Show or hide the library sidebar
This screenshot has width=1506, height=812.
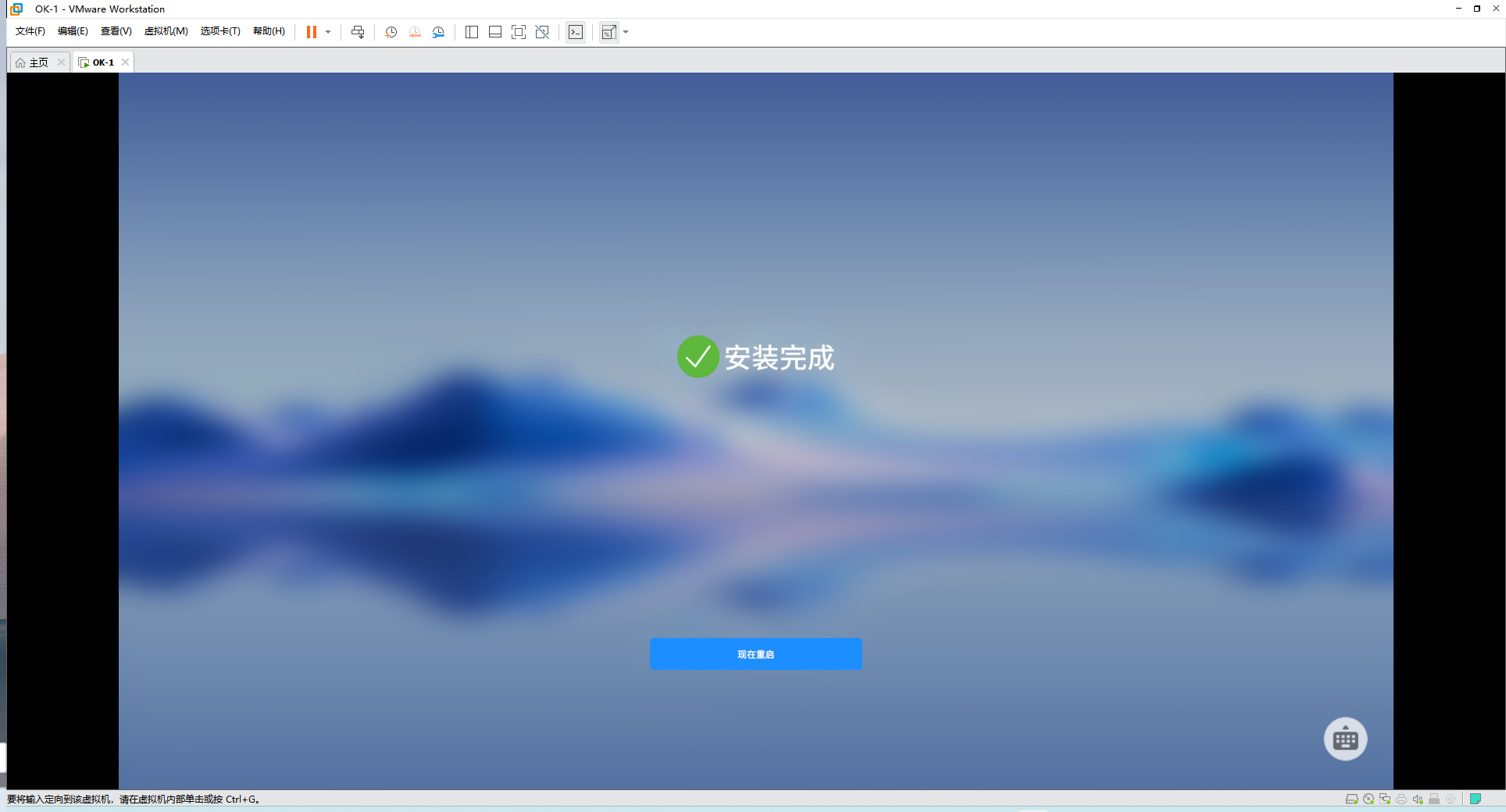(x=472, y=32)
